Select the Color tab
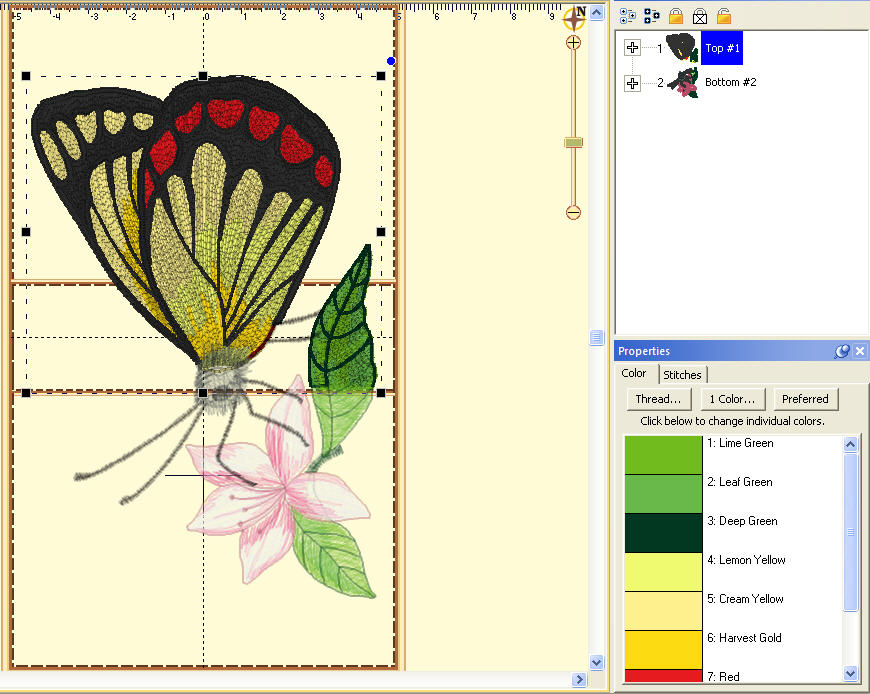870x694 pixels. pyautogui.click(x=634, y=374)
